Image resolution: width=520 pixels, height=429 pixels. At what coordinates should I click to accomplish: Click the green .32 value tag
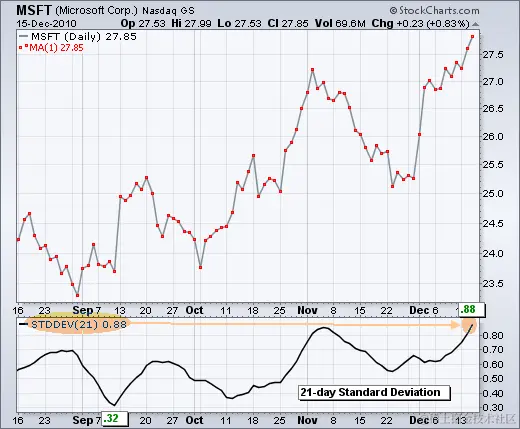point(115,418)
